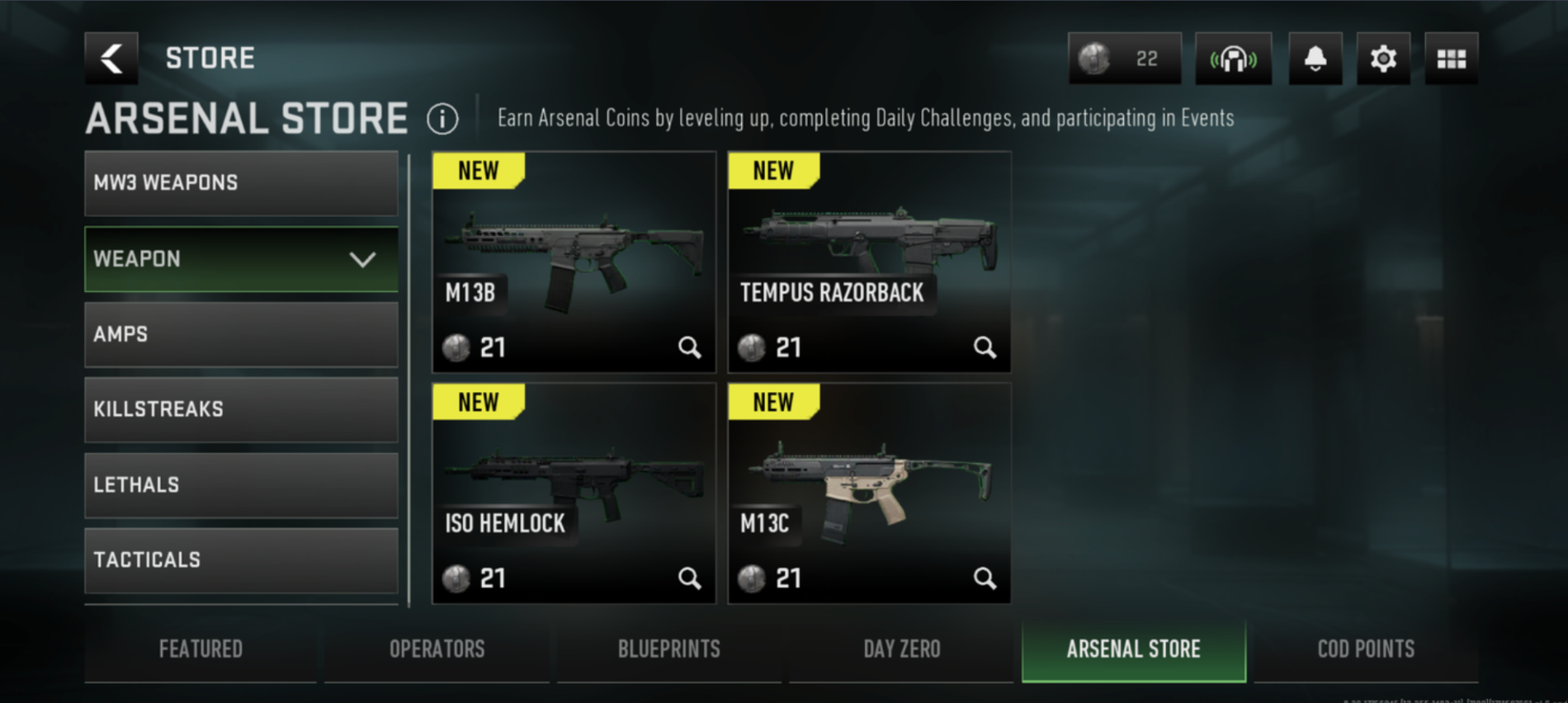Inspect Tempus Razorback with magnifier icon
Image resolution: width=1568 pixels, height=703 pixels.
pyautogui.click(x=985, y=347)
